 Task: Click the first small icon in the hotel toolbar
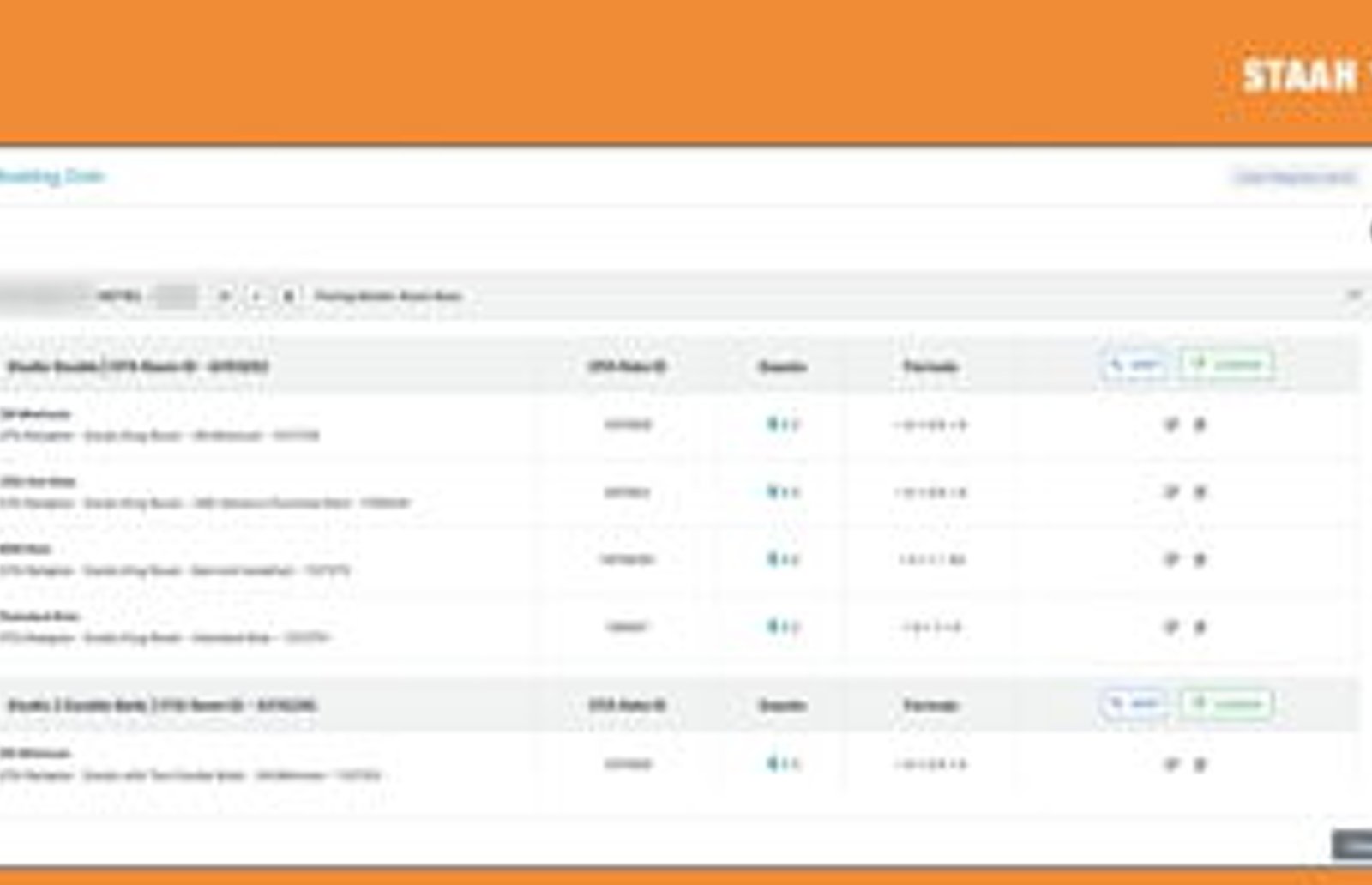click(225, 296)
